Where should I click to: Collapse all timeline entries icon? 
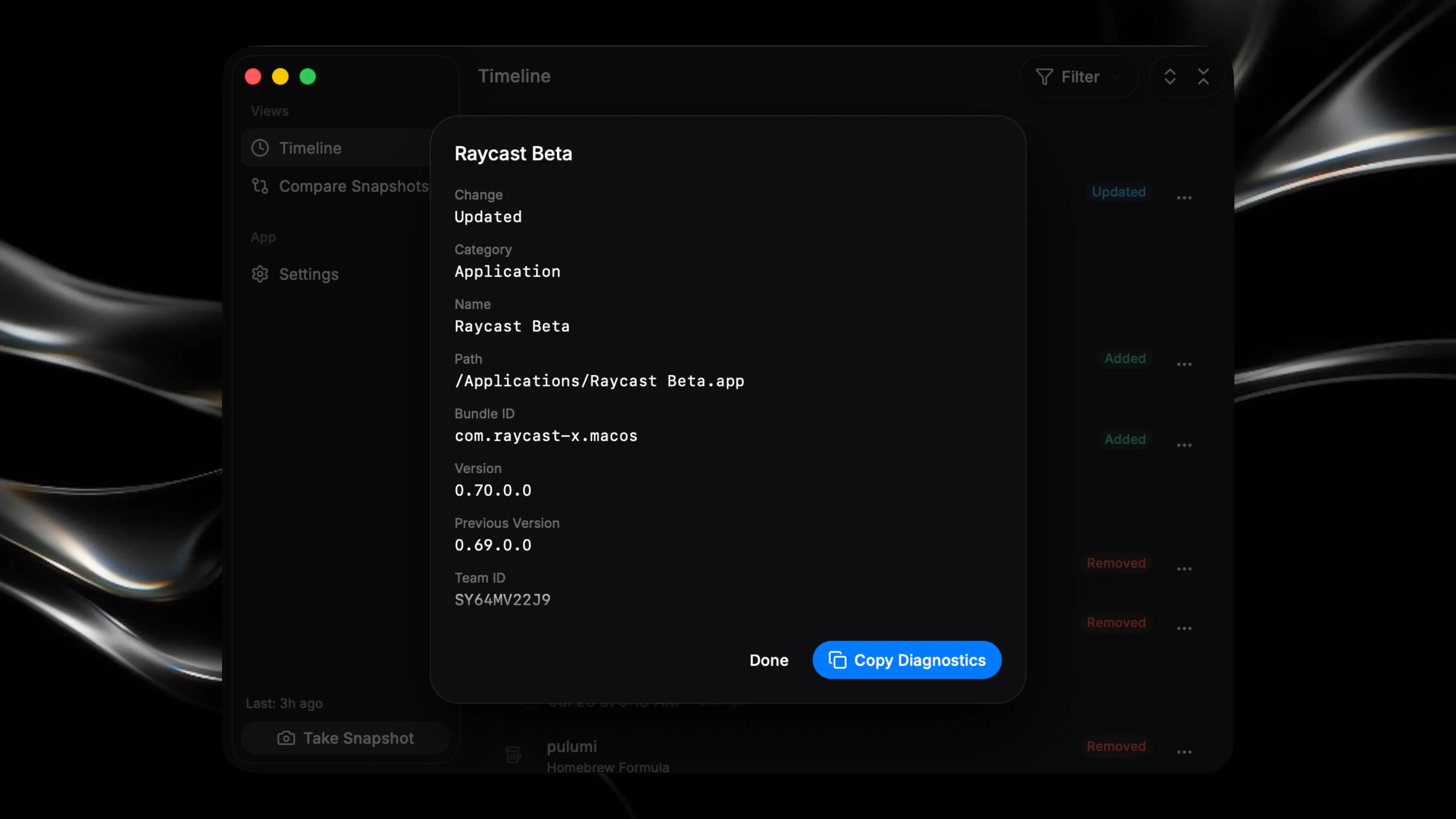(1203, 76)
